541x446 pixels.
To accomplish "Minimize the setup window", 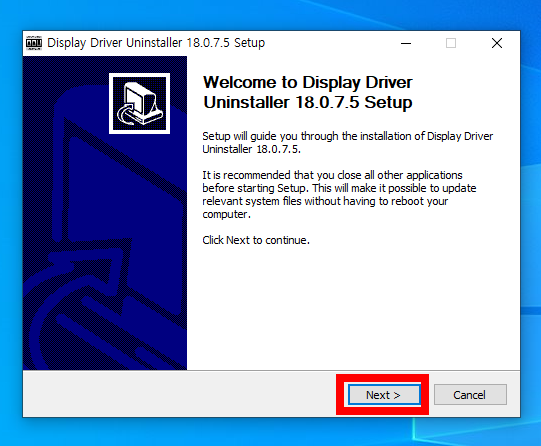I will click(x=406, y=43).
